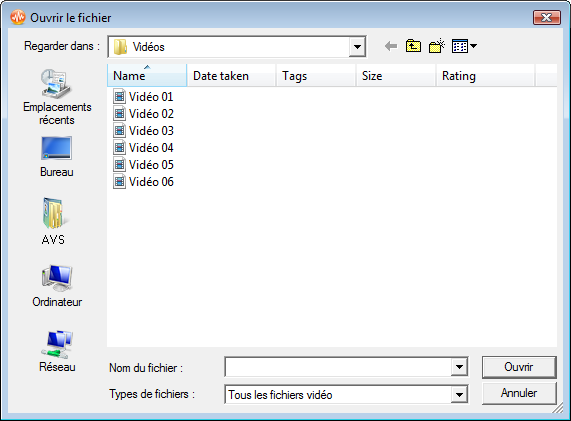Screen dimensions: 571x421
Task: Select the Vidéo 03 file
Action: tap(143, 130)
